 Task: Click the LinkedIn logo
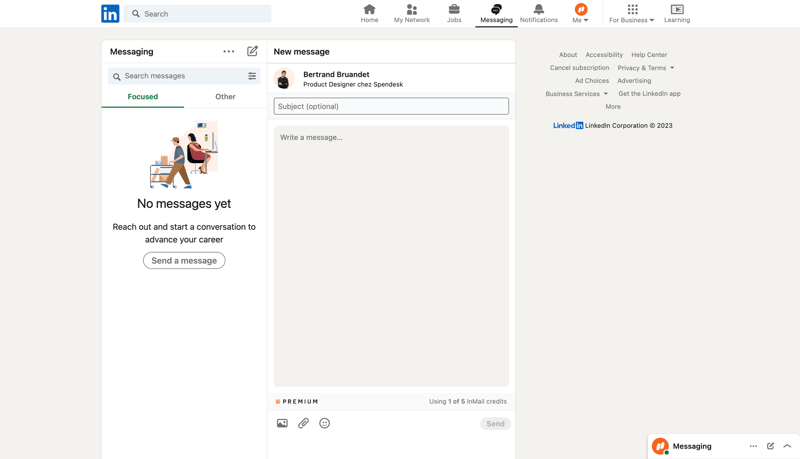[110, 13]
